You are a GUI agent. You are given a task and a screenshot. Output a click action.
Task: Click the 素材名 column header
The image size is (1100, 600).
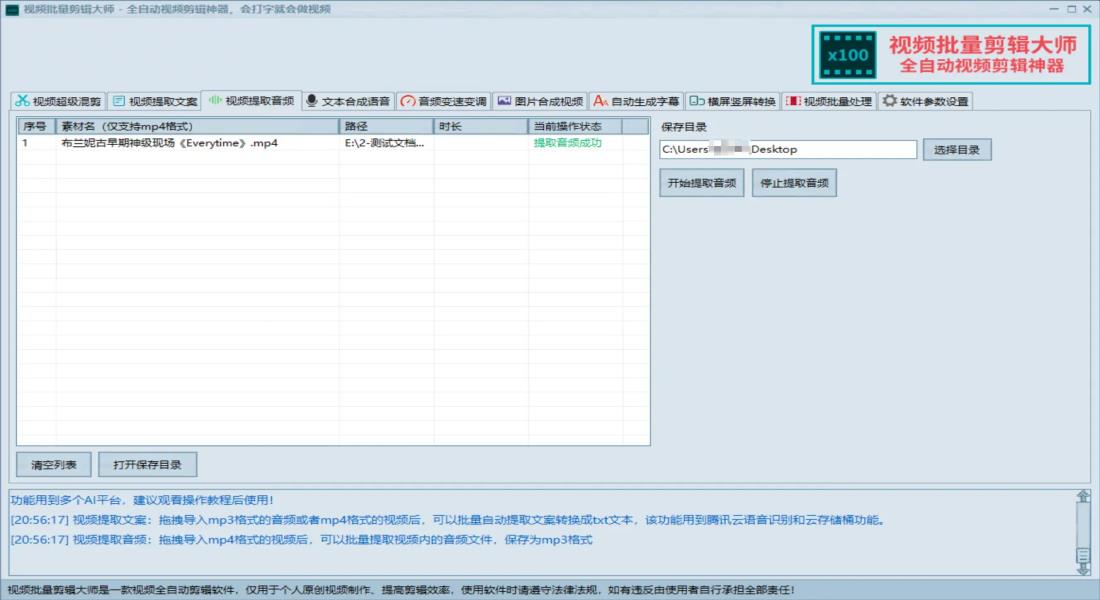pos(197,127)
